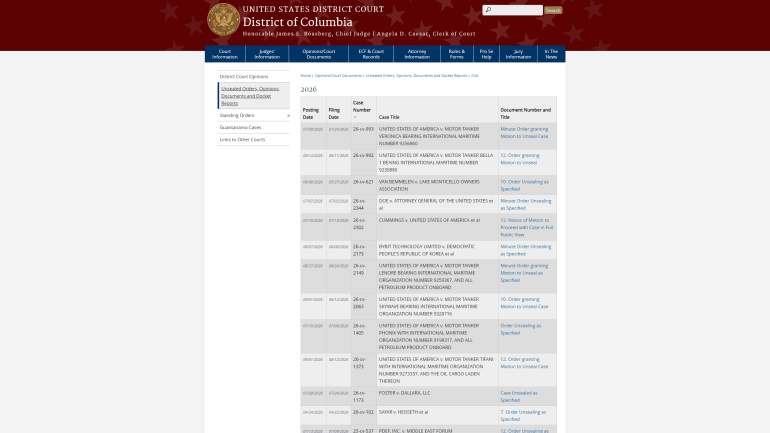Viewport: 770px width, 433px height.
Task: Open order 12 for MOTOR TANKER BELLA 1
Action: pyautogui.click(x=520, y=159)
